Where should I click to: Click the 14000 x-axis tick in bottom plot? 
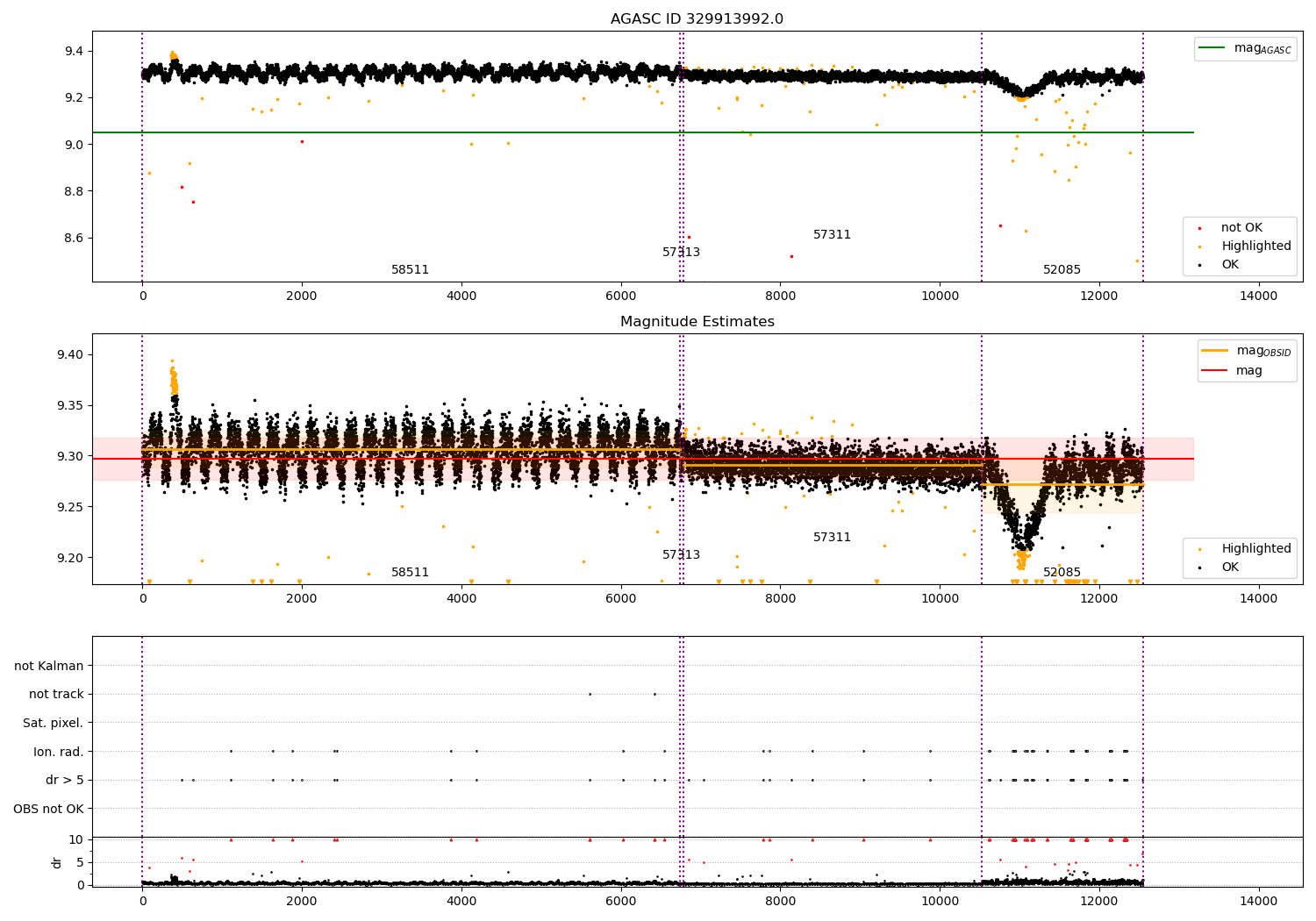point(1259,902)
